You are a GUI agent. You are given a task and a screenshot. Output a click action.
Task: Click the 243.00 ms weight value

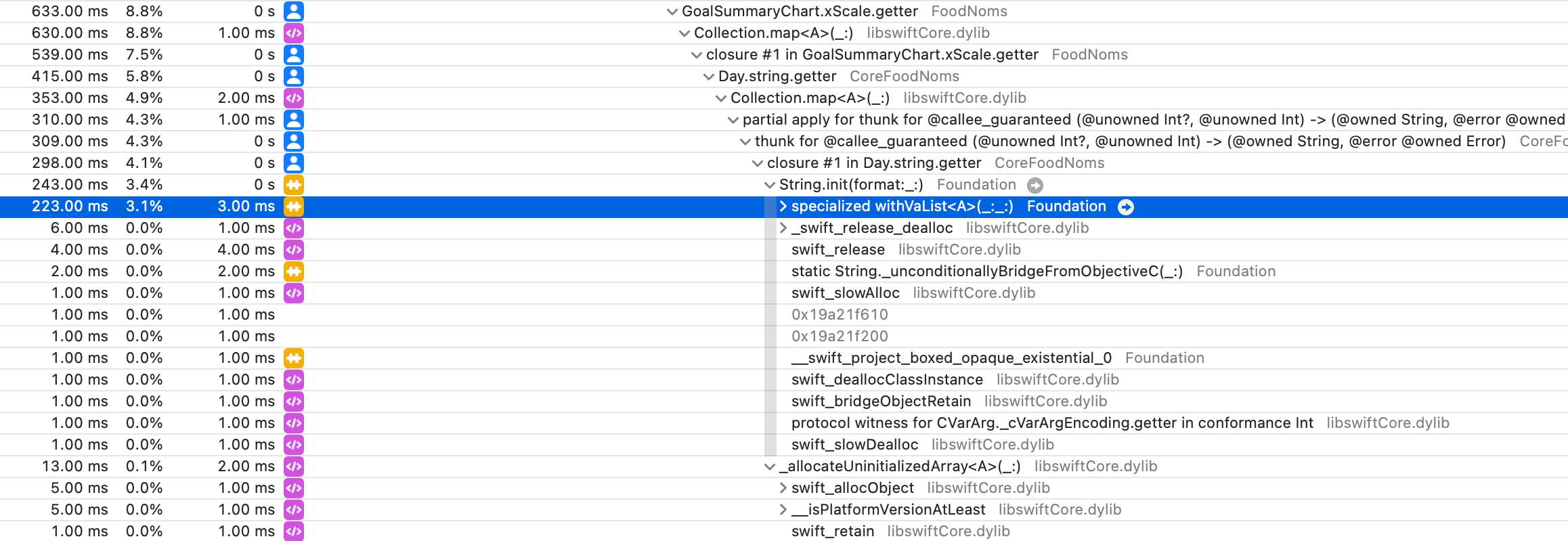pyautogui.click(x=70, y=185)
